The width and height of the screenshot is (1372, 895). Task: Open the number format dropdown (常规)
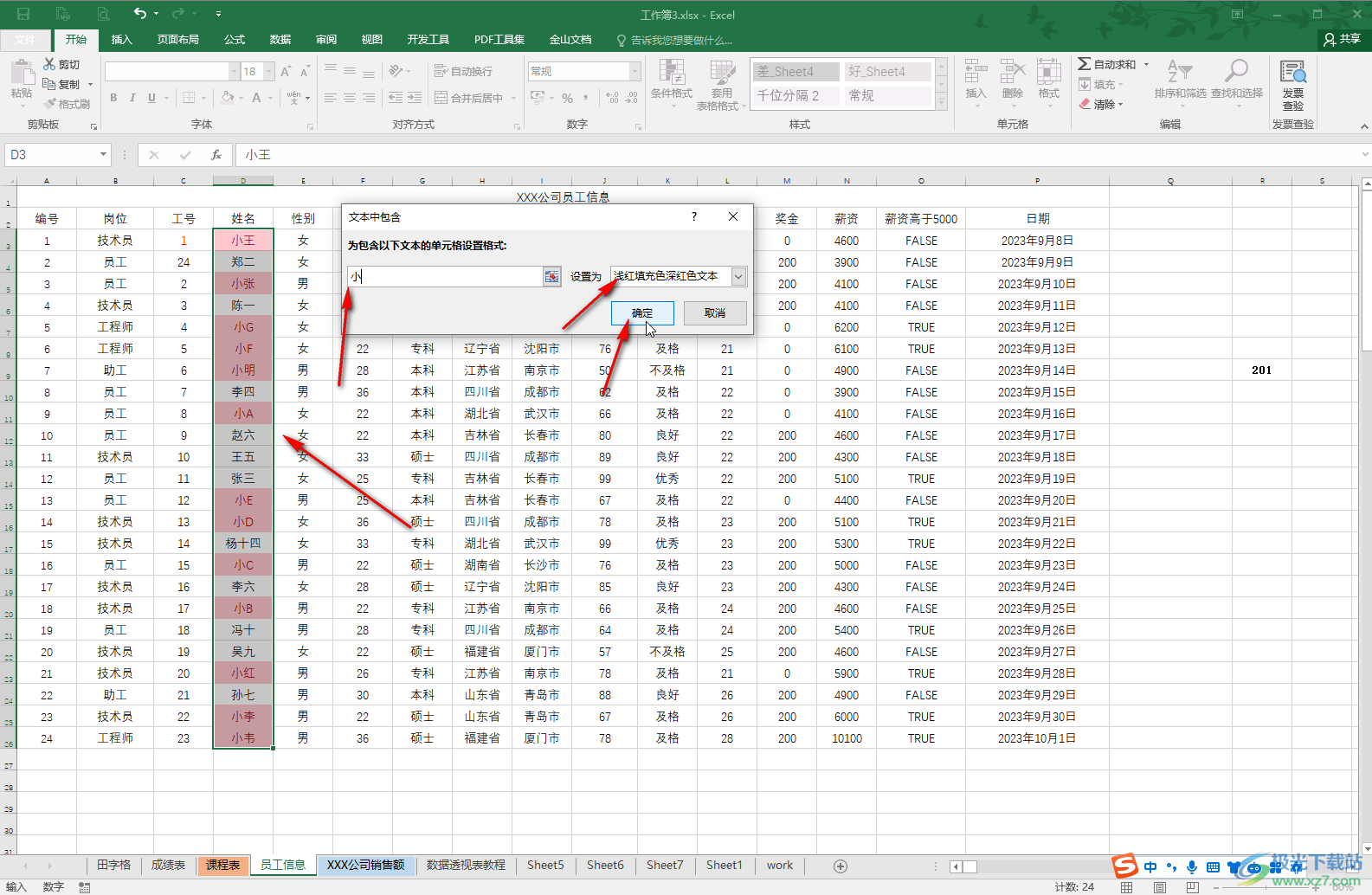(x=635, y=71)
